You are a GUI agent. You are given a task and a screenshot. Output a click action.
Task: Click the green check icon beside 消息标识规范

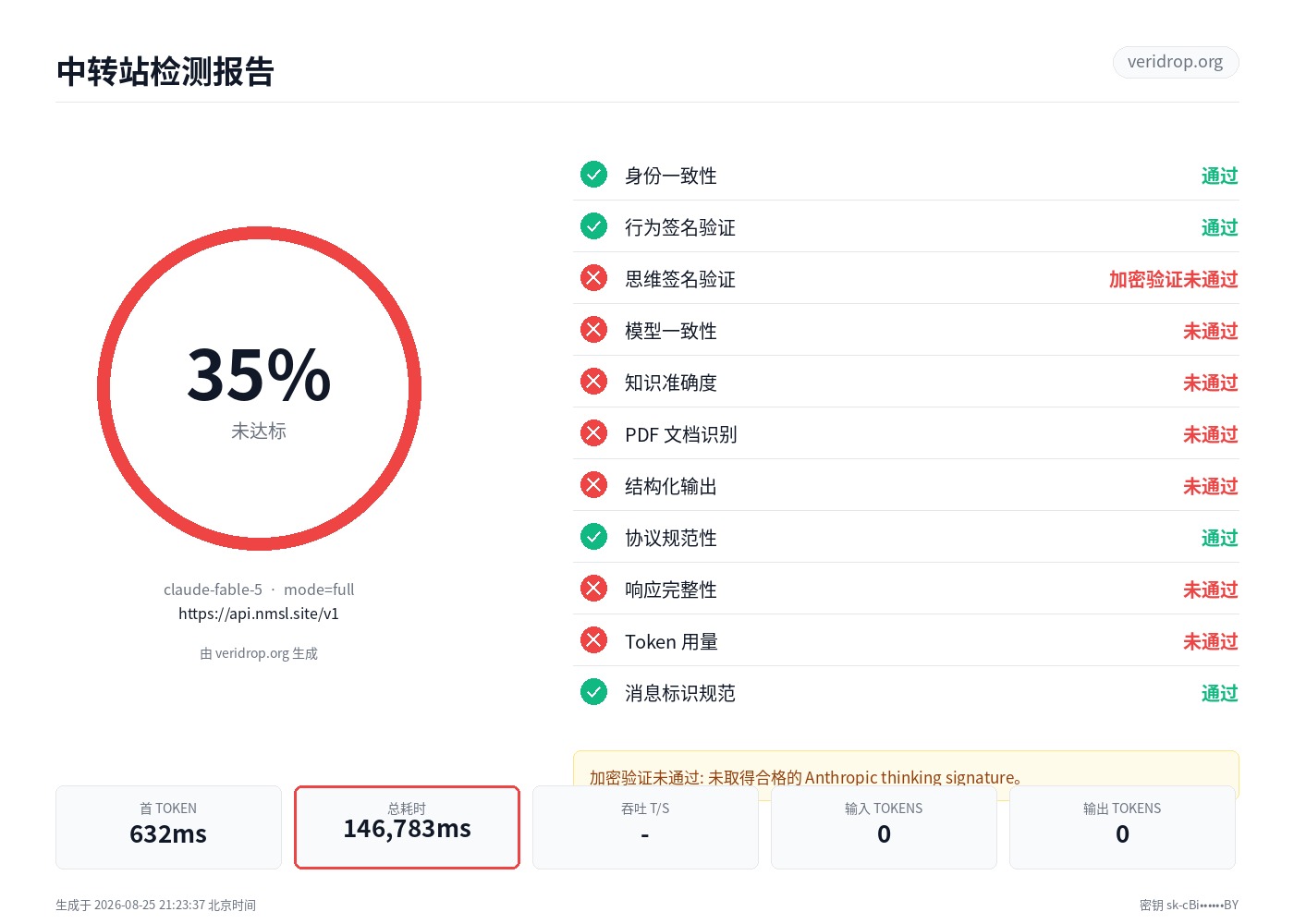pyautogui.click(x=593, y=692)
